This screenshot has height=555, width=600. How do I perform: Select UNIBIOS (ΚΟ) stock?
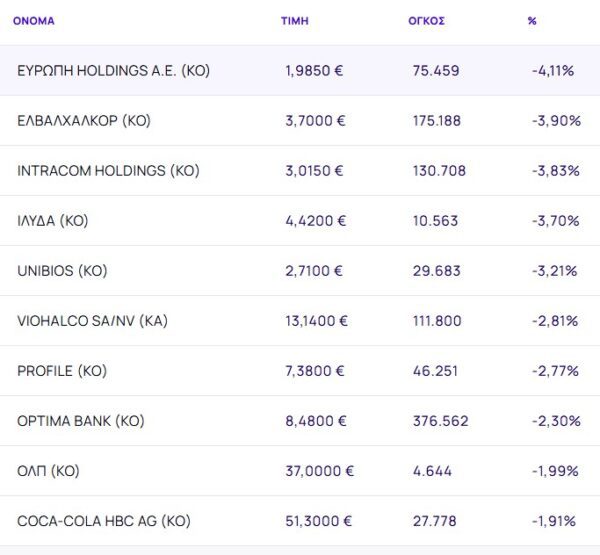62,271
